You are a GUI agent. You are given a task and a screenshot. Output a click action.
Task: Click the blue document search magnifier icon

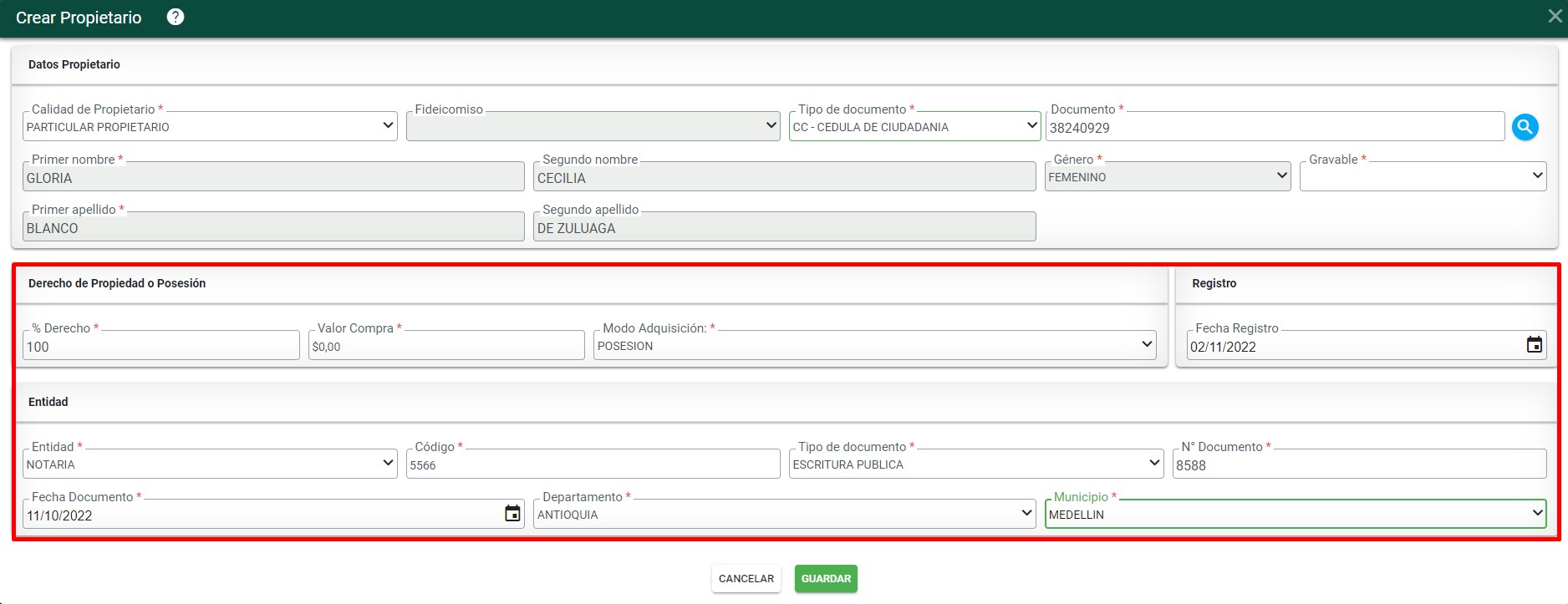[1525, 127]
